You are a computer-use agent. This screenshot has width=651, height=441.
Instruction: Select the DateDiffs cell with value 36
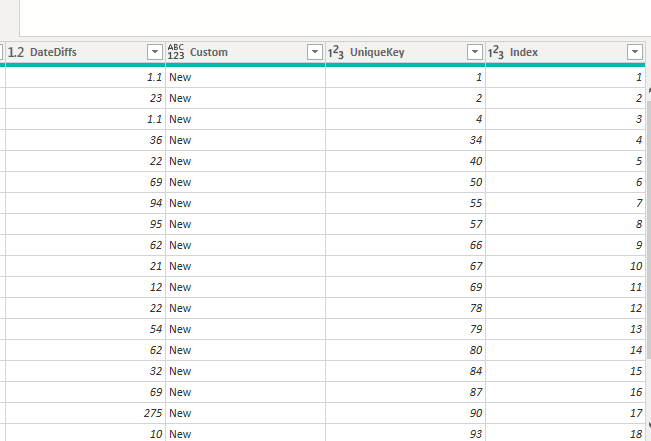85,140
